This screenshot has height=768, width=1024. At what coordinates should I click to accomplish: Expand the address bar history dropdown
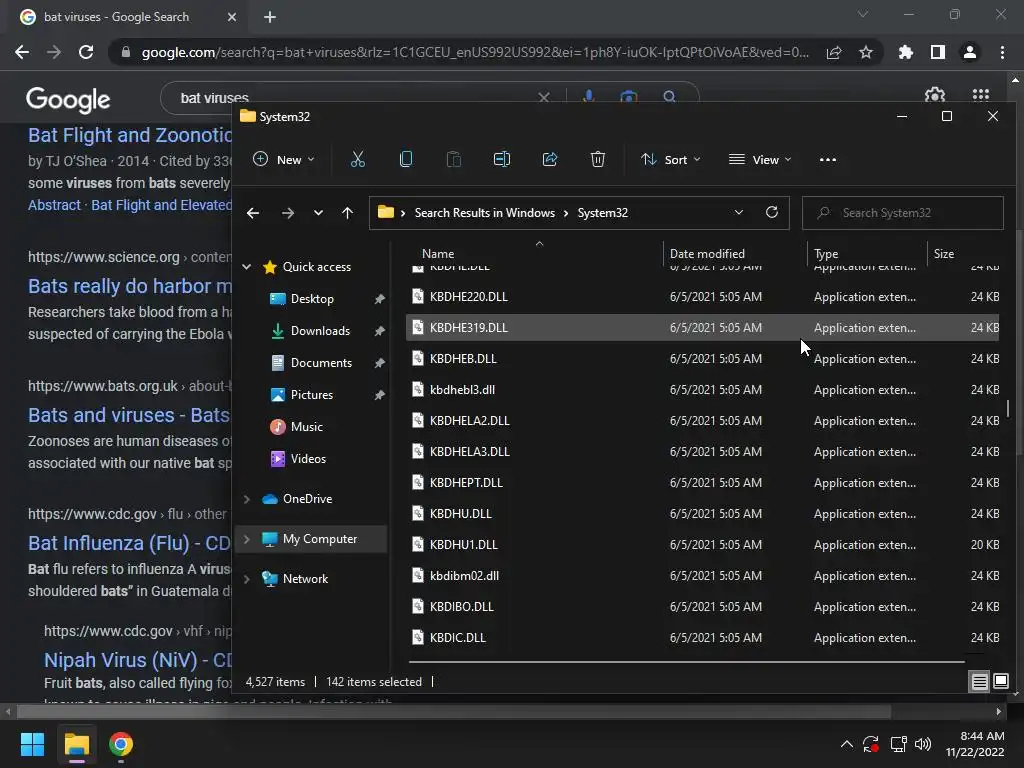point(739,212)
